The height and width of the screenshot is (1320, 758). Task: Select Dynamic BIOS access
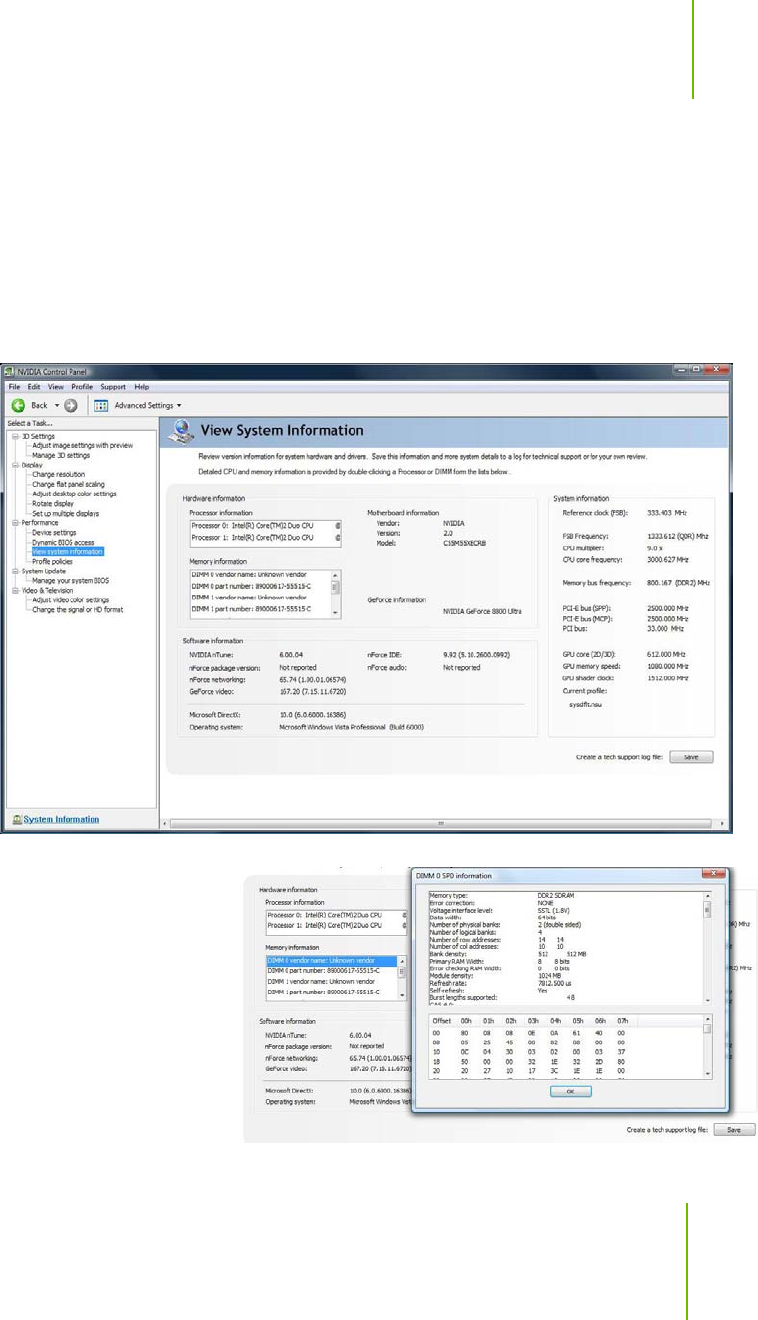click(61, 541)
